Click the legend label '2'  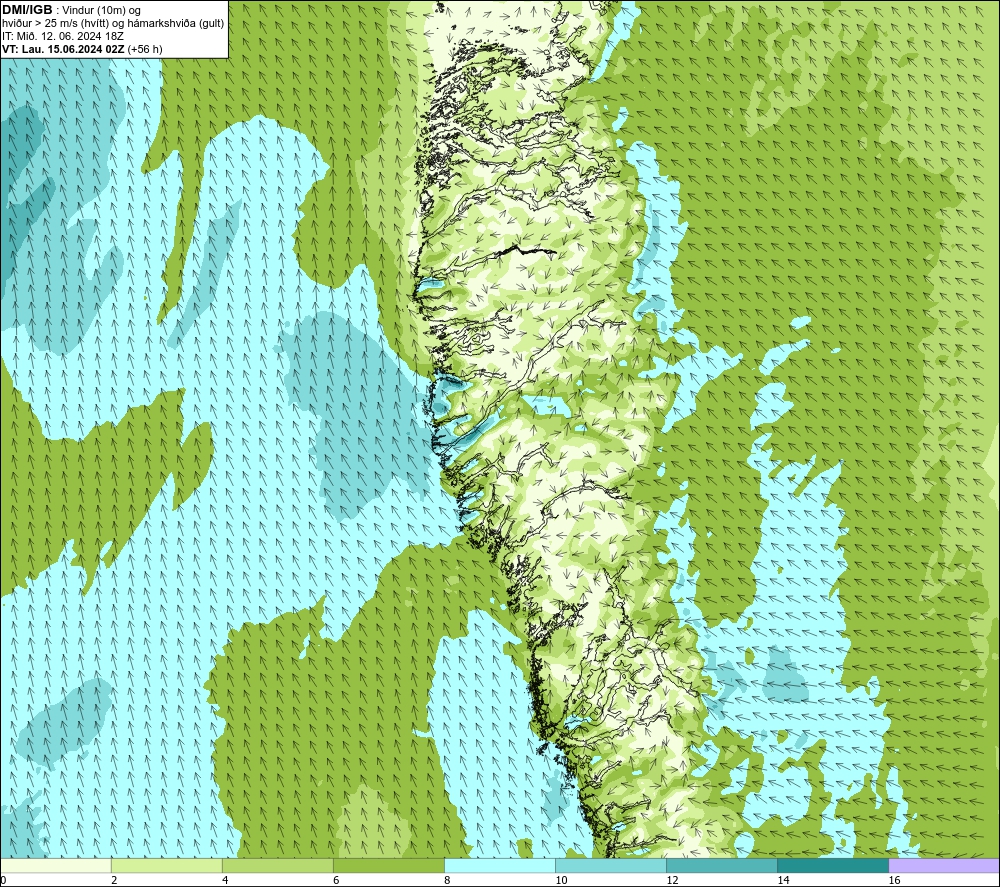click(x=114, y=880)
